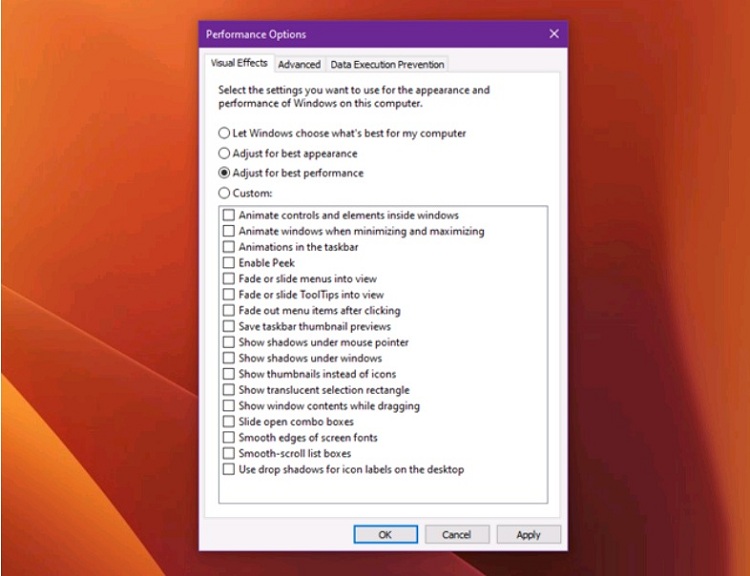750x576 pixels.
Task: Check Show translucent selection rectangle
Action: click(x=229, y=389)
